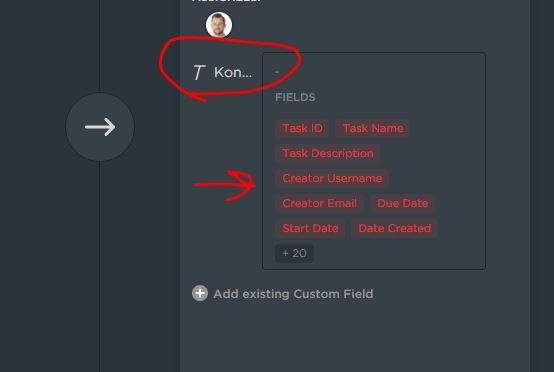Choose the Date Created field tag
Viewport: 554px width, 372px height.
395,229
